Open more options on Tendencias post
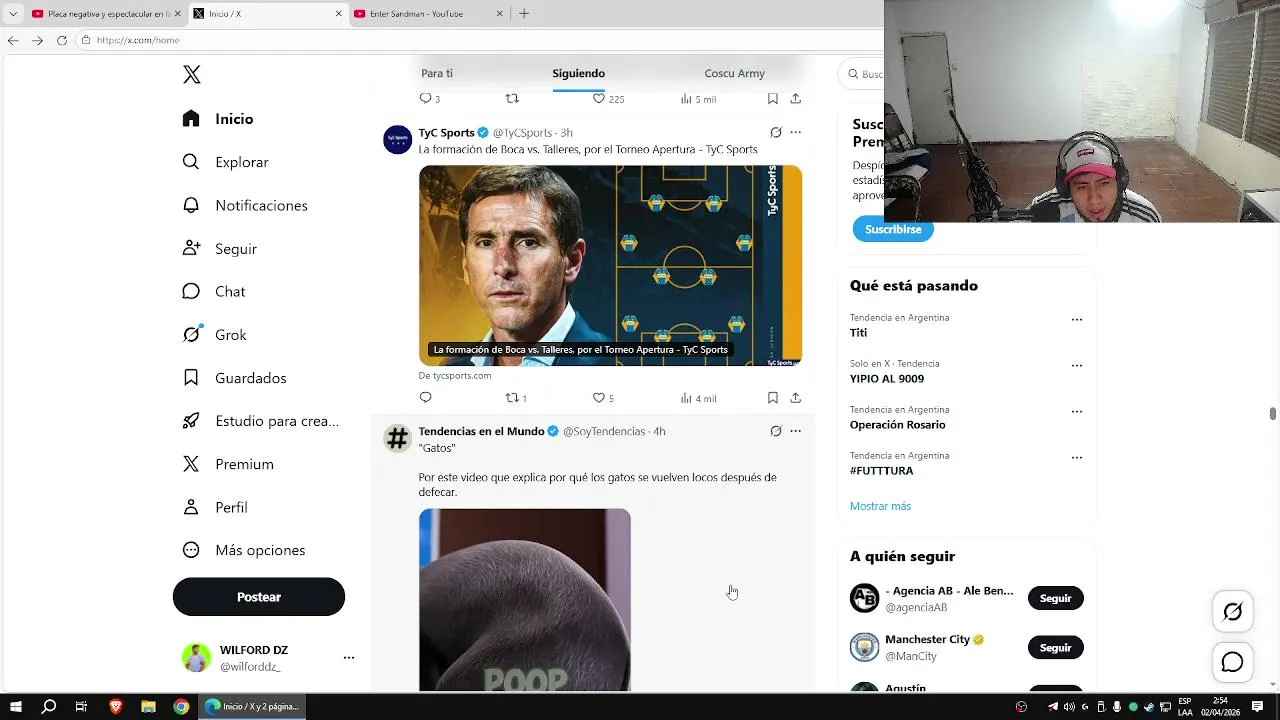 (x=795, y=431)
